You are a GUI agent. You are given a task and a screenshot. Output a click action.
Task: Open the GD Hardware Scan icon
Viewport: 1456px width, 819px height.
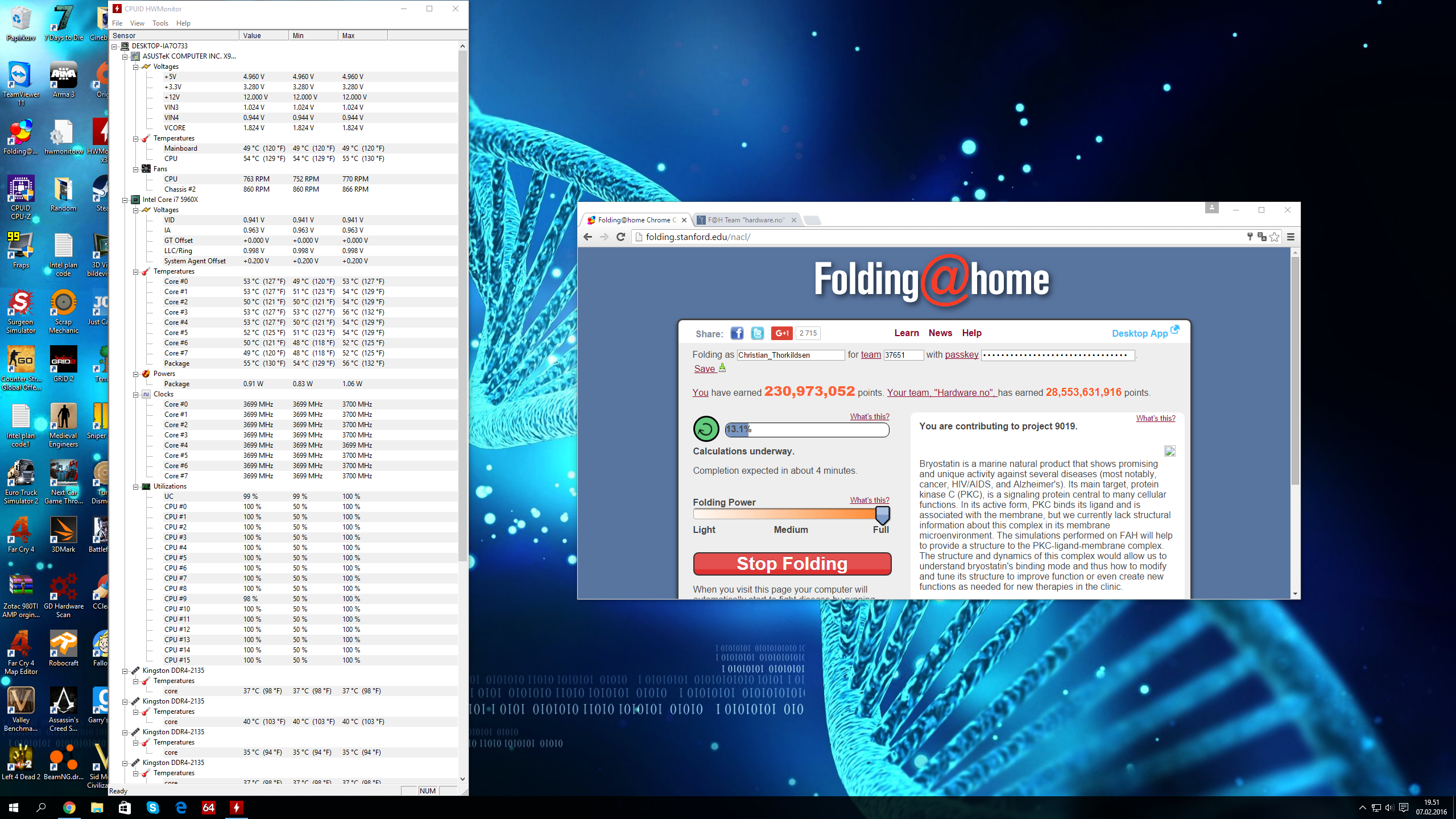tap(63, 595)
